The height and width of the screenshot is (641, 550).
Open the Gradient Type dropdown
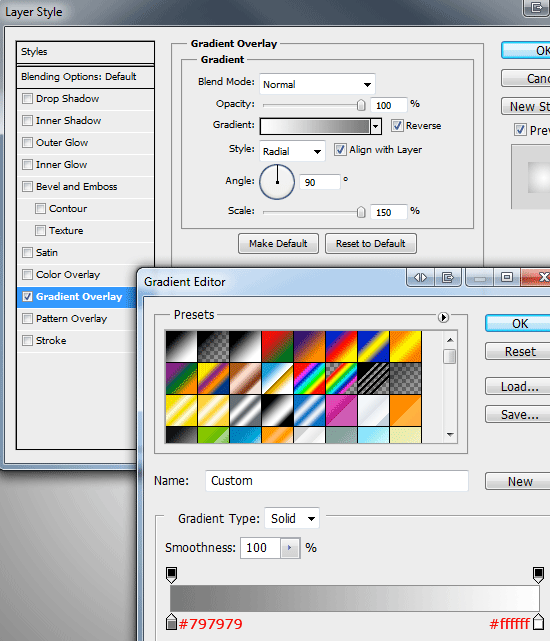point(292,519)
